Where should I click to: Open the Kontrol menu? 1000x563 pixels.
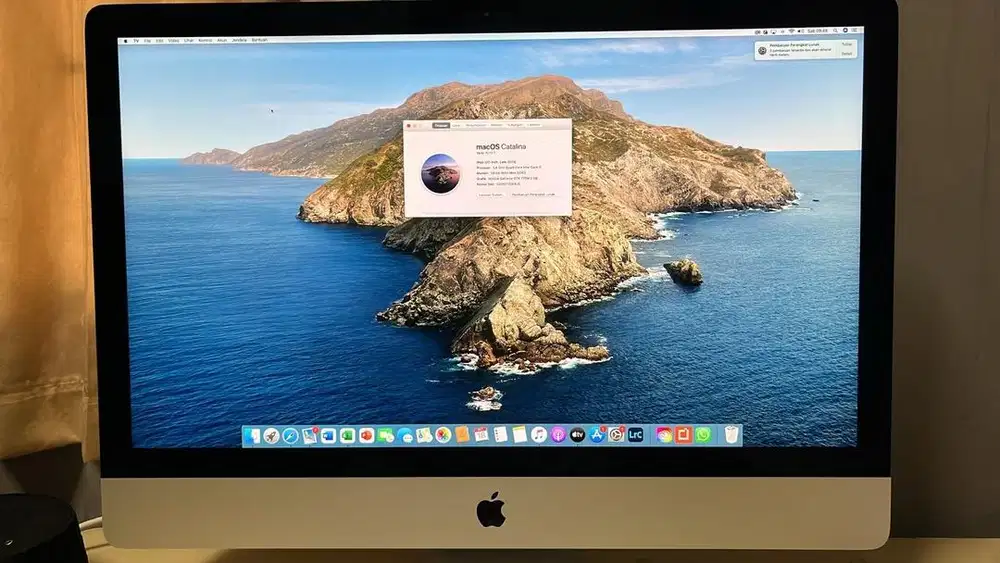[205, 41]
